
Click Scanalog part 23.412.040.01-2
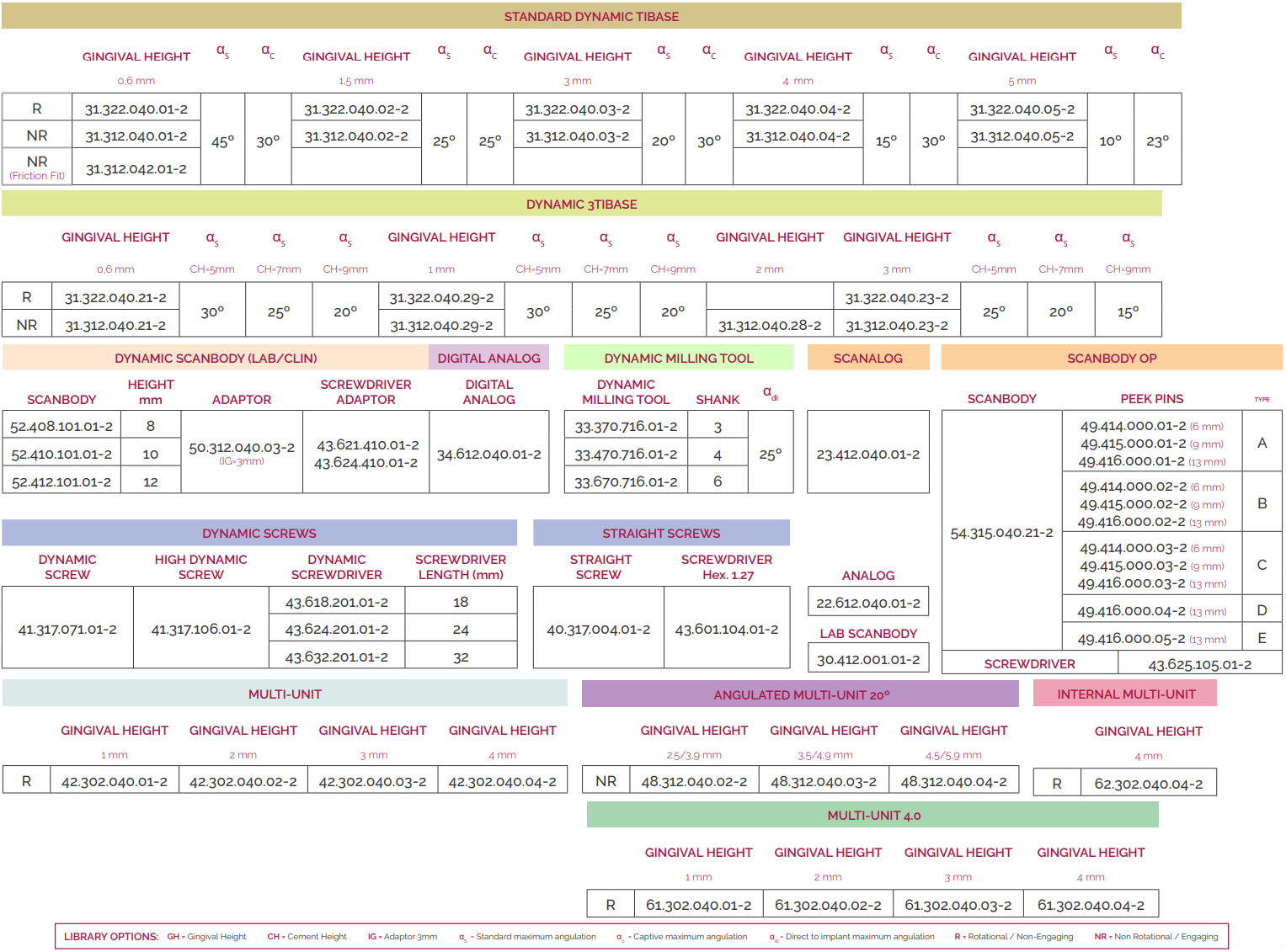coord(868,455)
